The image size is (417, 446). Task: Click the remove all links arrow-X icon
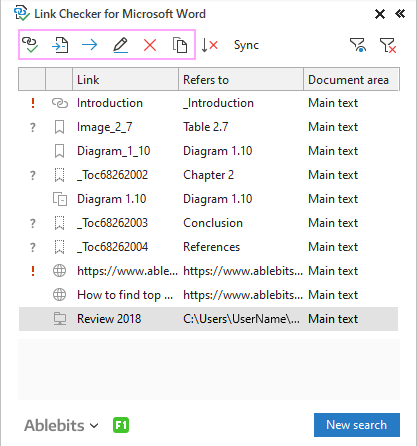[x=210, y=45]
